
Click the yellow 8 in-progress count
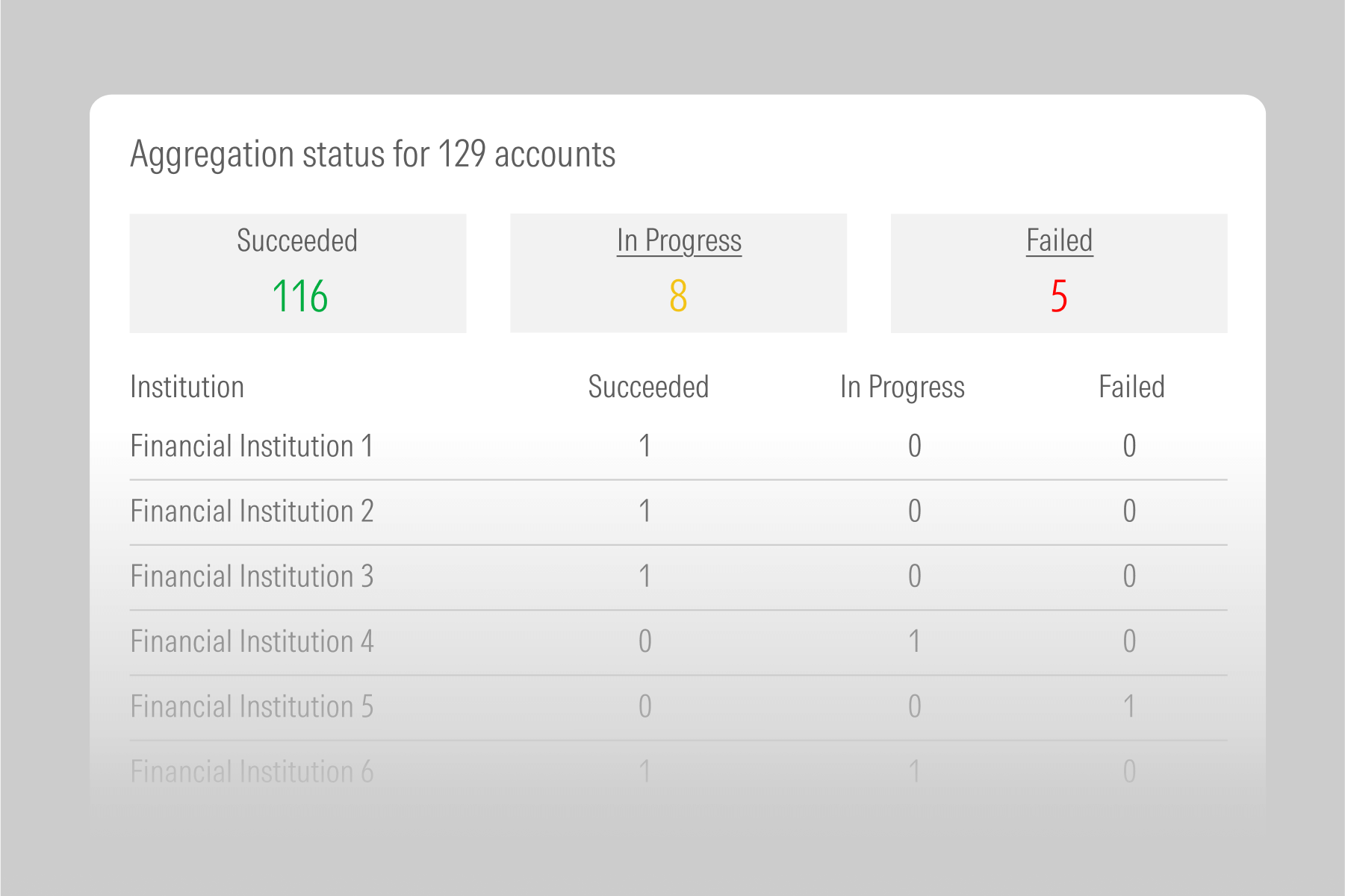(678, 296)
